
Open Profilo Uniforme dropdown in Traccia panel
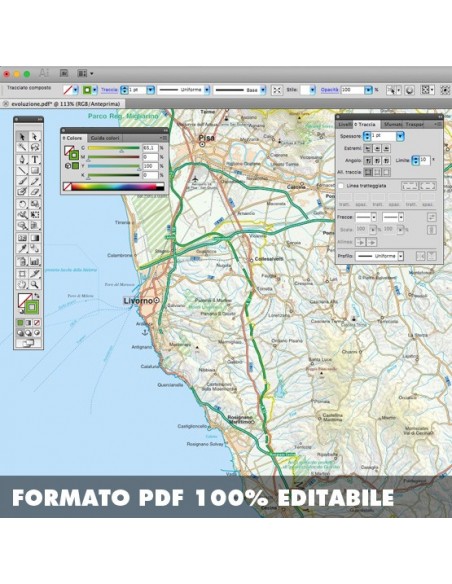tap(401, 256)
